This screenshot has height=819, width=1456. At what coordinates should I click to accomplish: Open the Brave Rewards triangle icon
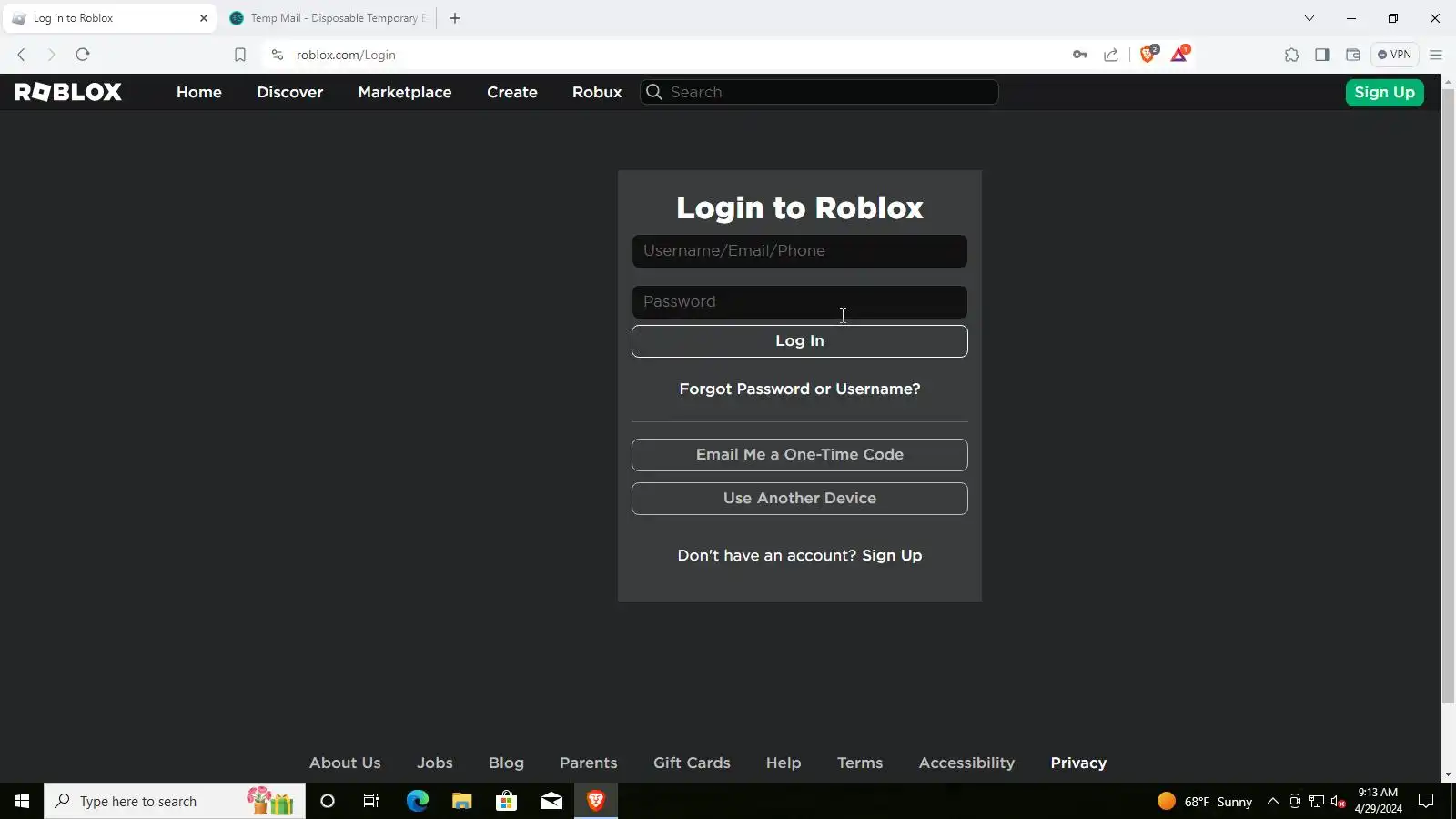tap(1179, 54)
